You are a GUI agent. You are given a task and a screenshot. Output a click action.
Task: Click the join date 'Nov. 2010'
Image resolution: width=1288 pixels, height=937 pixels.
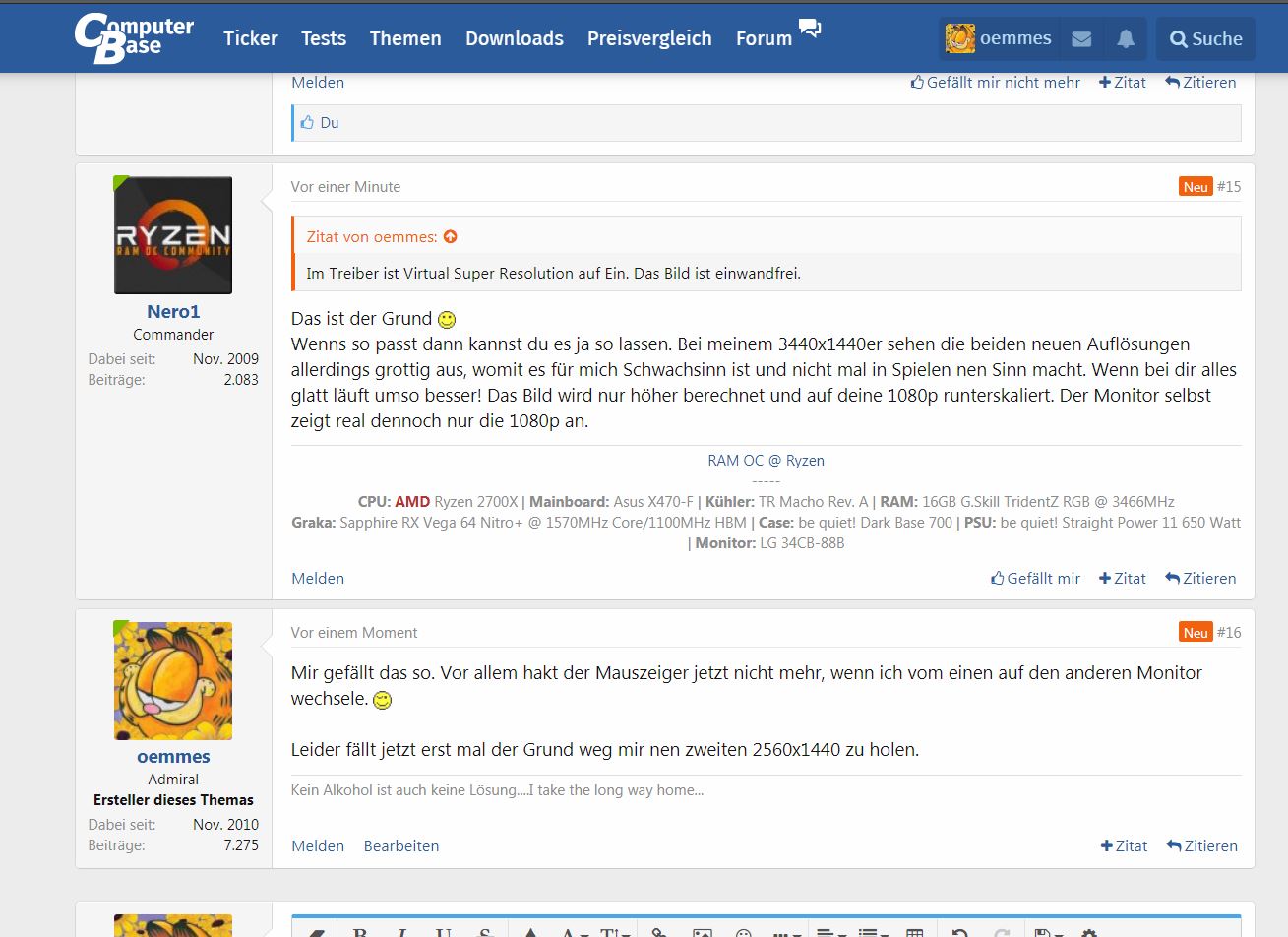[225, 825]
